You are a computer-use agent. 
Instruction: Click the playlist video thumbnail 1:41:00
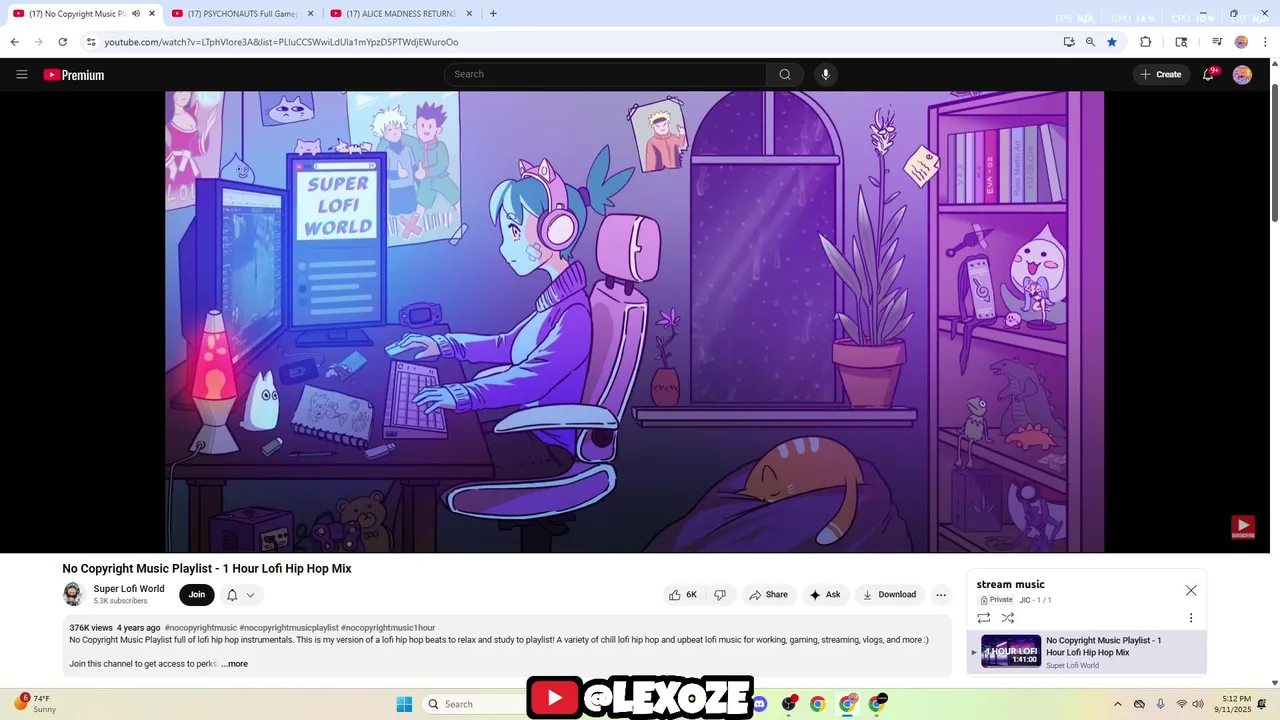pos(1011,652)
